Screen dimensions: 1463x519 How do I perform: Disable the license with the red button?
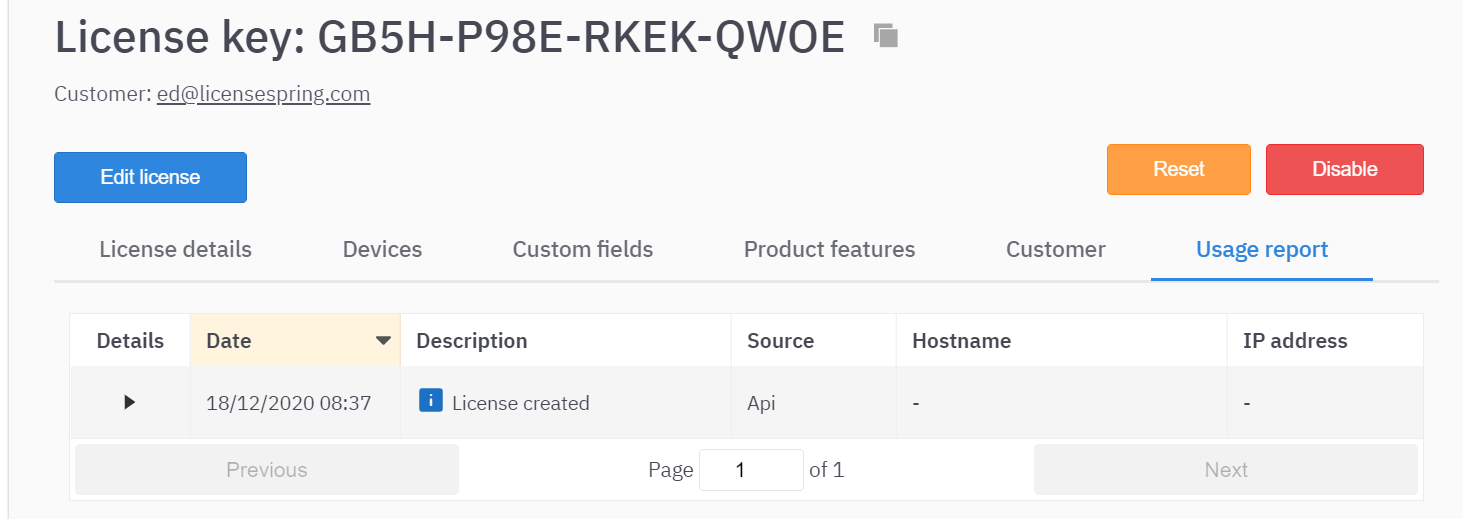[1344, 169]
